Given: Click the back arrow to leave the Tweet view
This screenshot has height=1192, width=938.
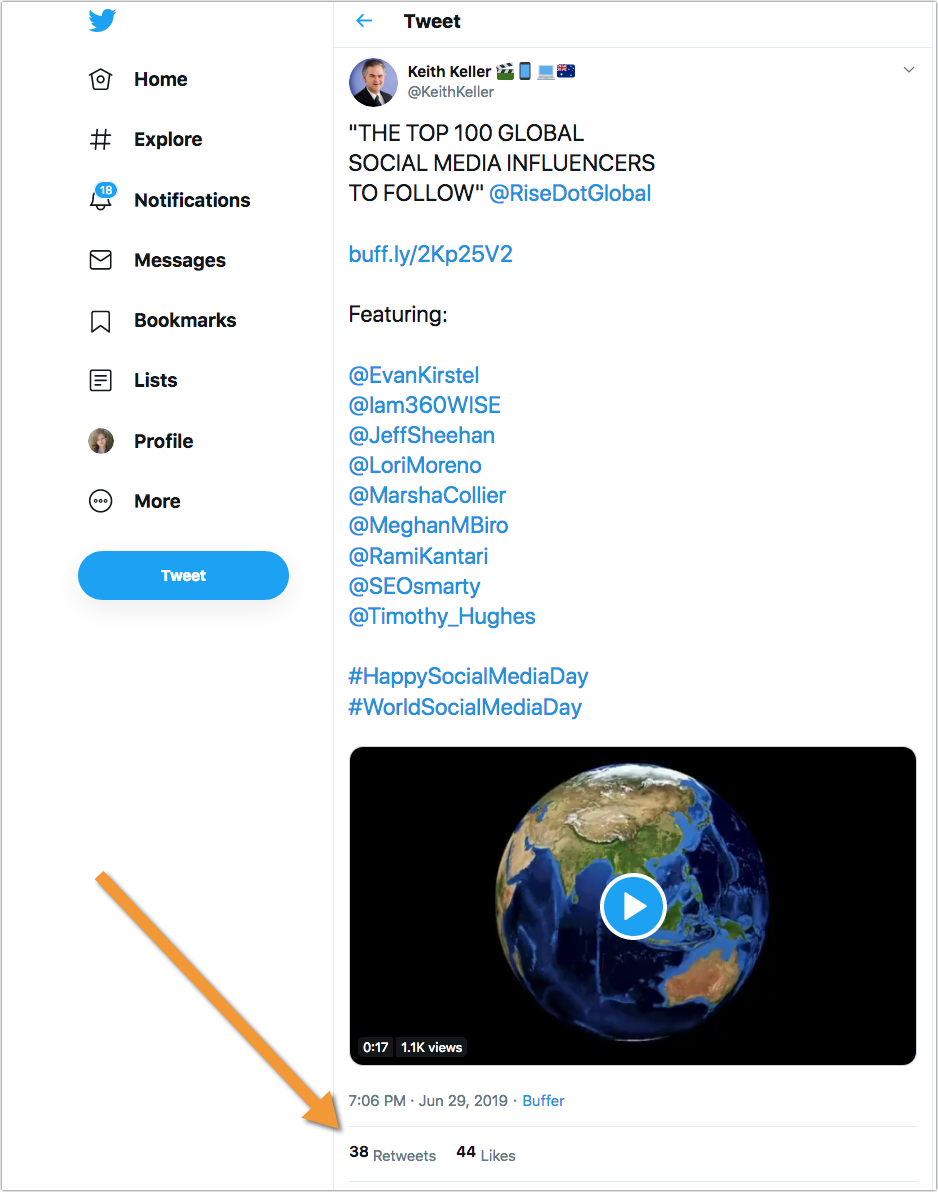Looking at the screenshot, I should tap(364, 20).
